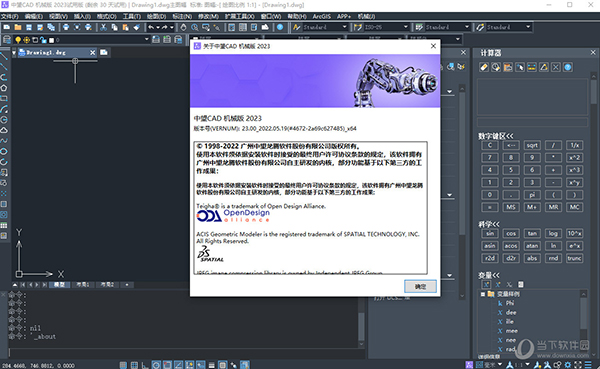Toggle the layer lock padlock icon

pos(43,40)
